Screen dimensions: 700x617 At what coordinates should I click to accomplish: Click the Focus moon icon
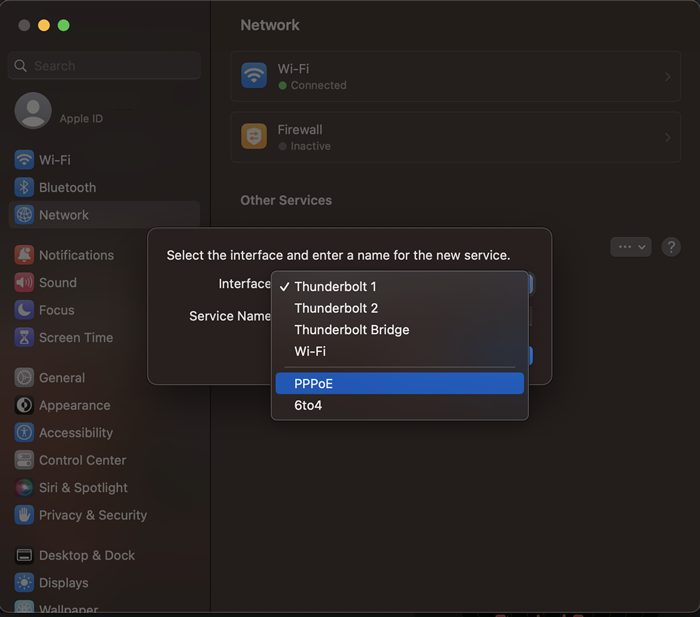click(24, 310)
